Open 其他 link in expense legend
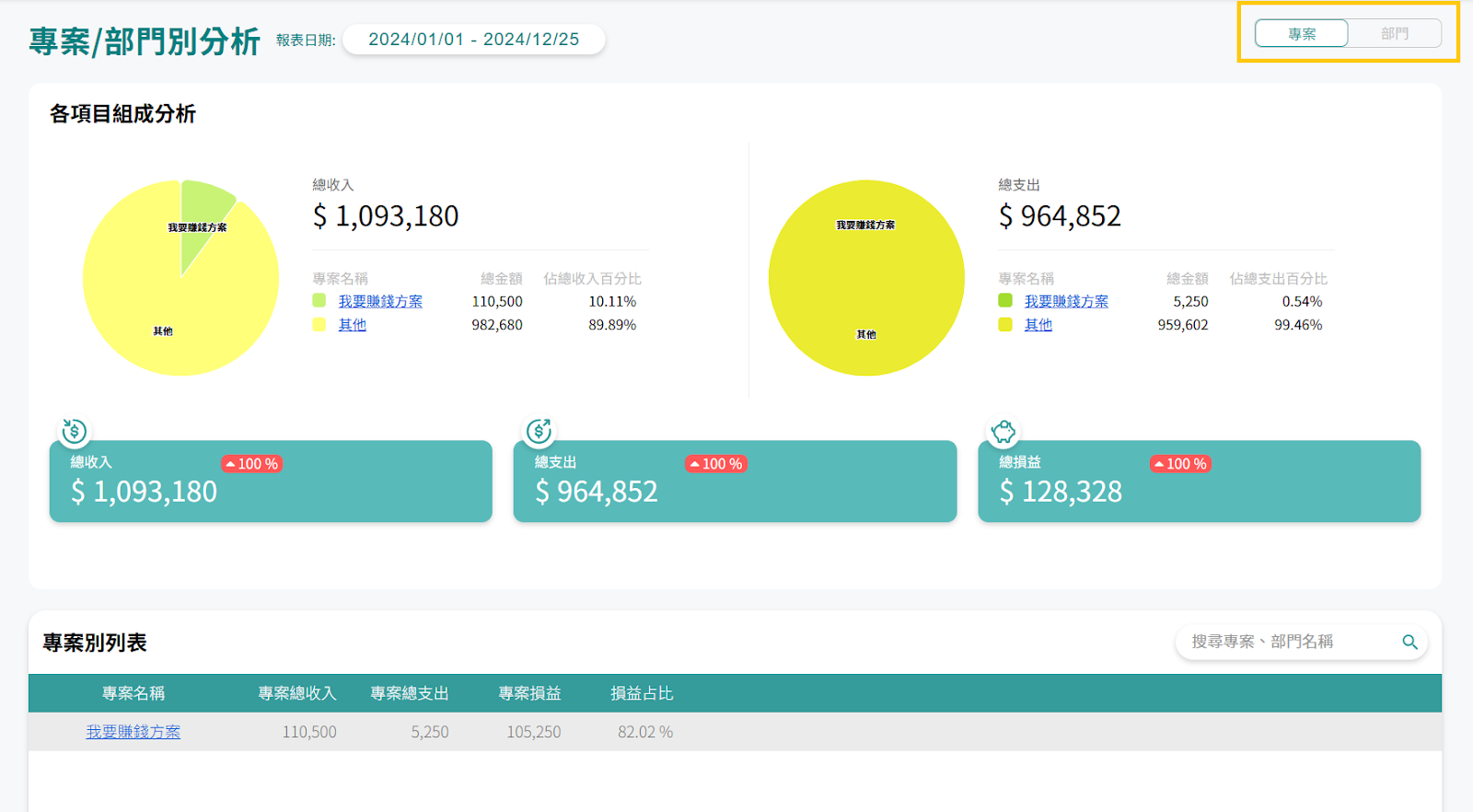This screenshot has height=812, width=1473. (1038, 325)
